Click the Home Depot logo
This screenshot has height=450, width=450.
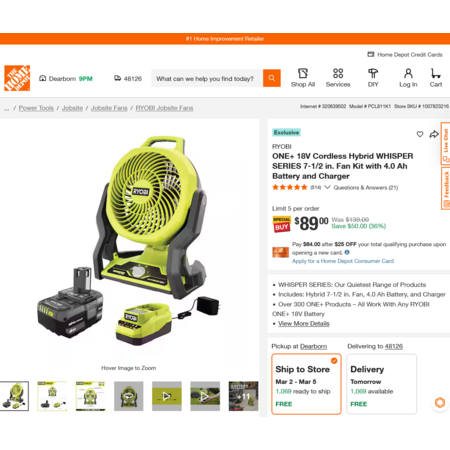pos(17,78)
